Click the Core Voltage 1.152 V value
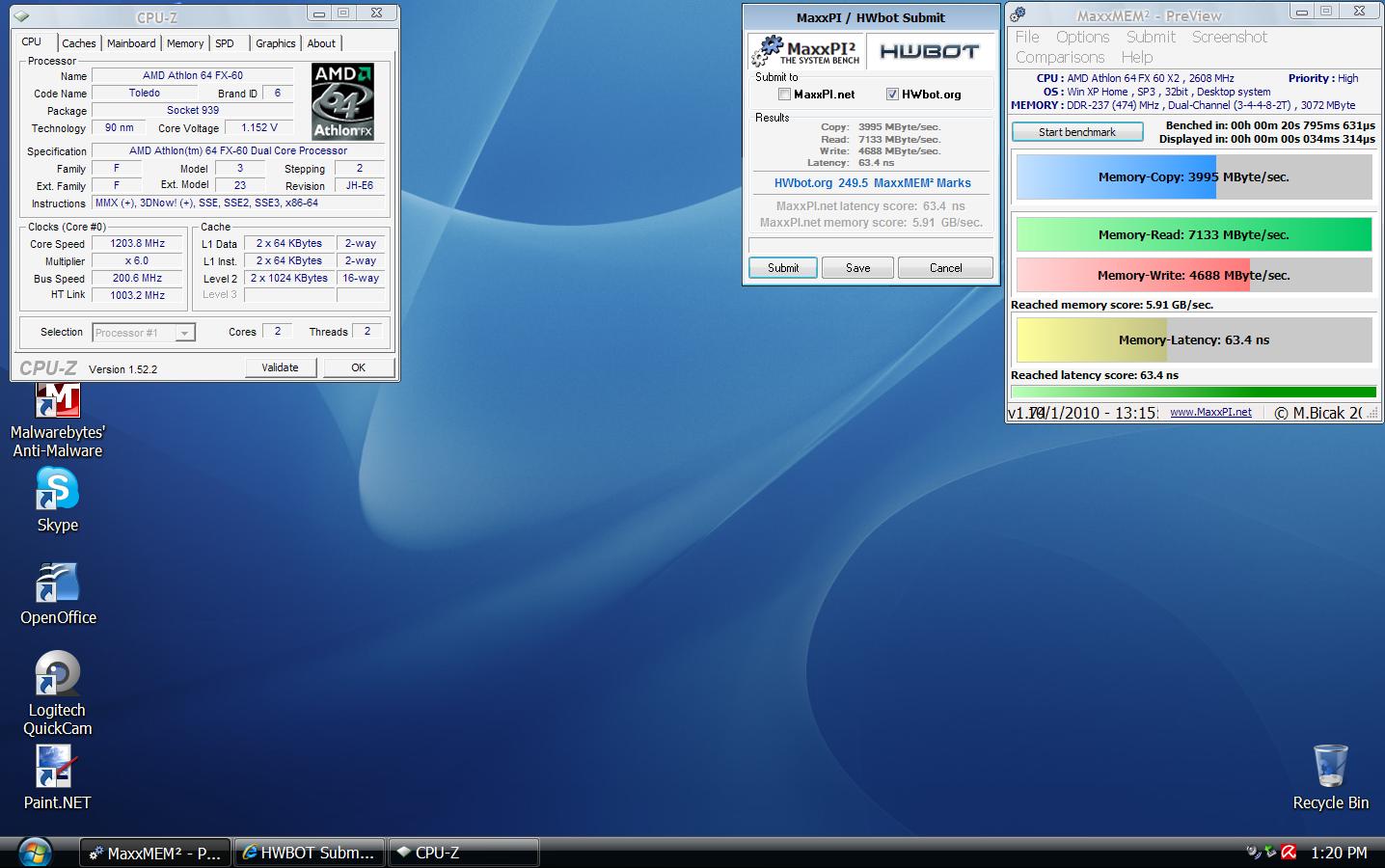Image resolution: width=1385 pixels, height=868 pixels. (x=259, y=127)
